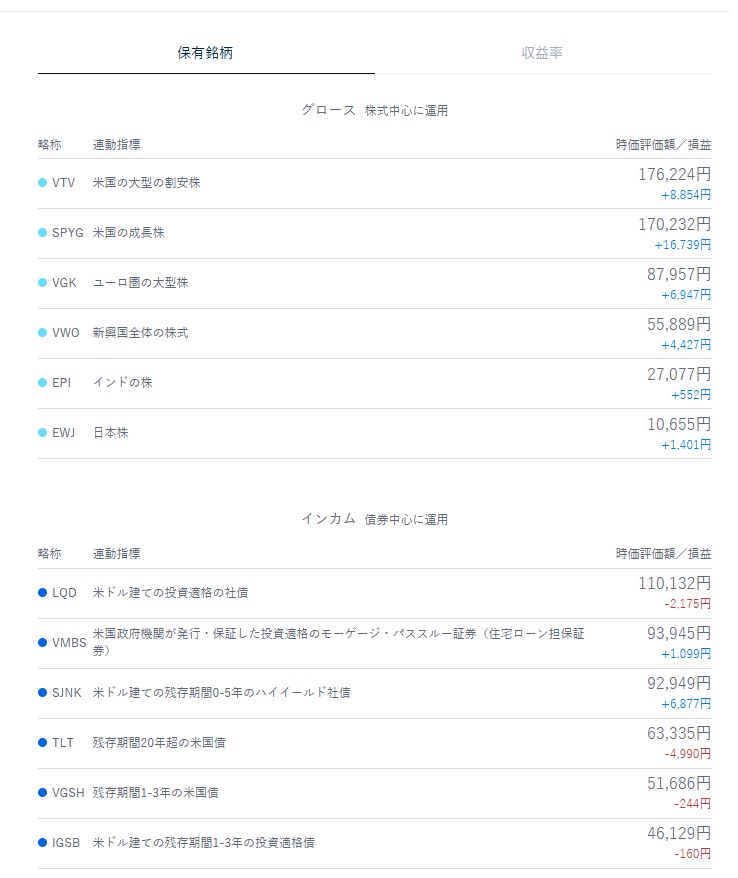This screenshot has width=738, height=878.
Task: Select the VTV ticker label
Action: [63, 183]
